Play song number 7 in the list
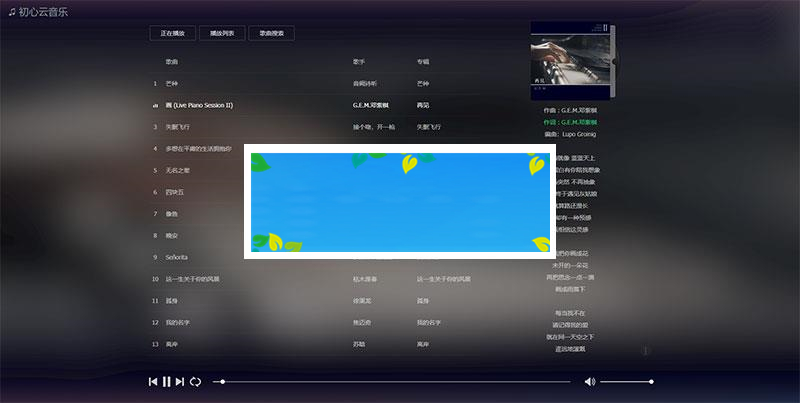 (171, 214)
